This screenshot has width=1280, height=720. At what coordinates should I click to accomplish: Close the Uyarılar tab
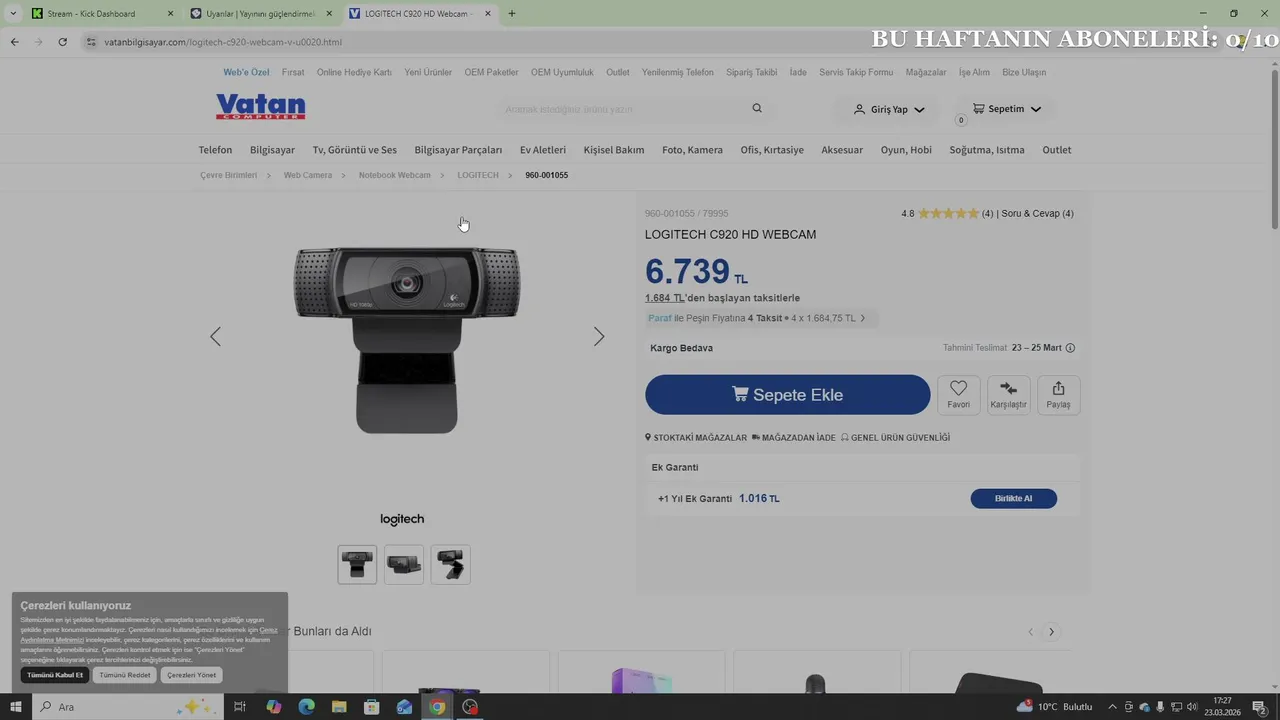point(329,14)
